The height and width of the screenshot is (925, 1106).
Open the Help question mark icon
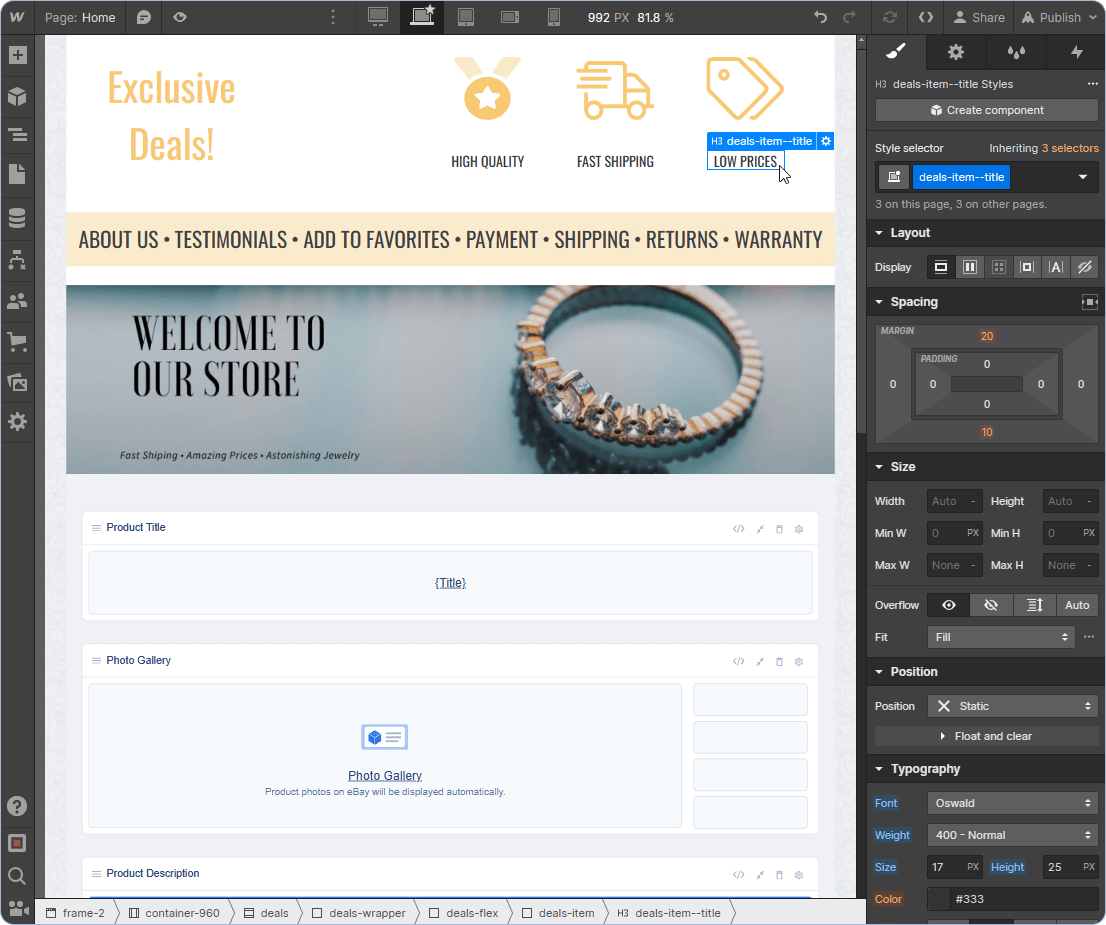click(17, 806)
